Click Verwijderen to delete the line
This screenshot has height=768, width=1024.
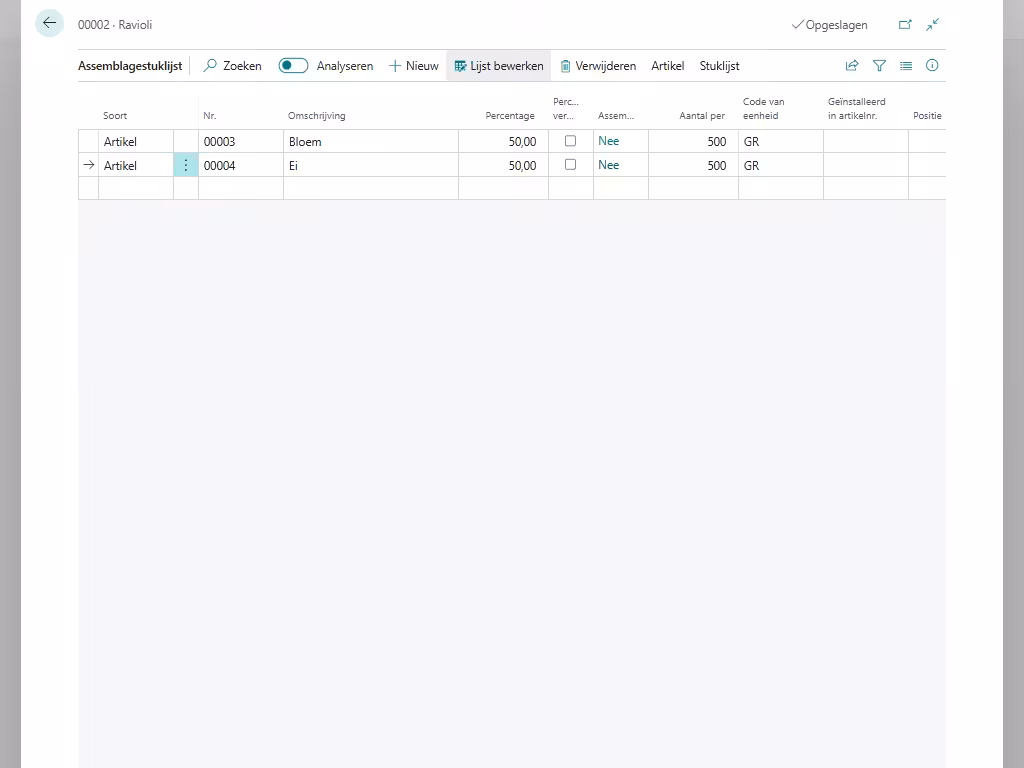(597, 66)
